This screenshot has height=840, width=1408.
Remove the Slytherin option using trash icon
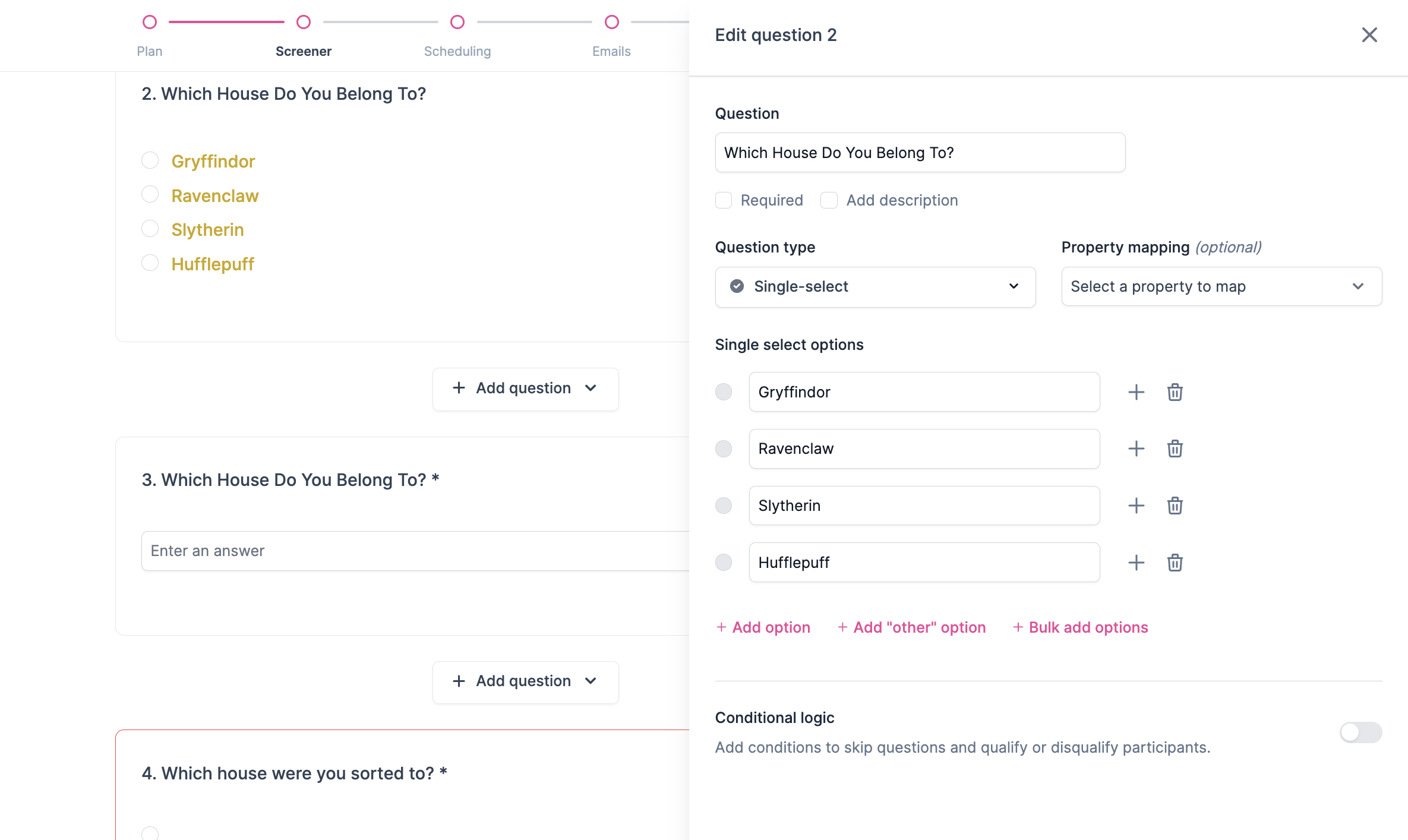[x=1175, y=506]
